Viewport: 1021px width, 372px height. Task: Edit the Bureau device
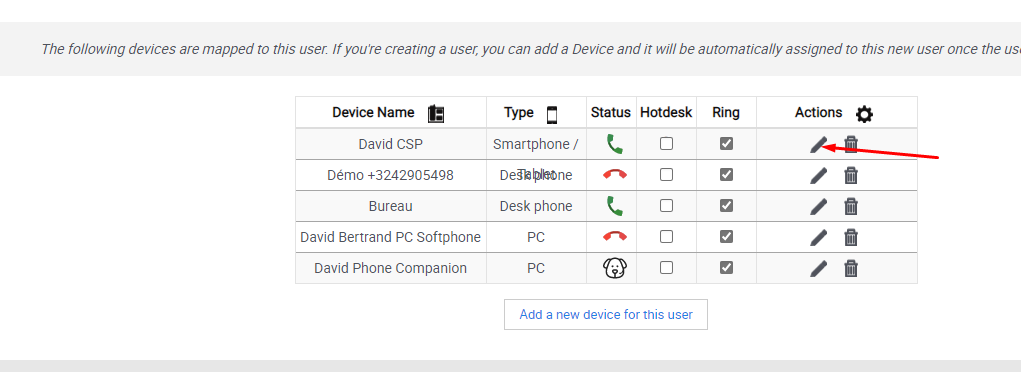point(818,207)
